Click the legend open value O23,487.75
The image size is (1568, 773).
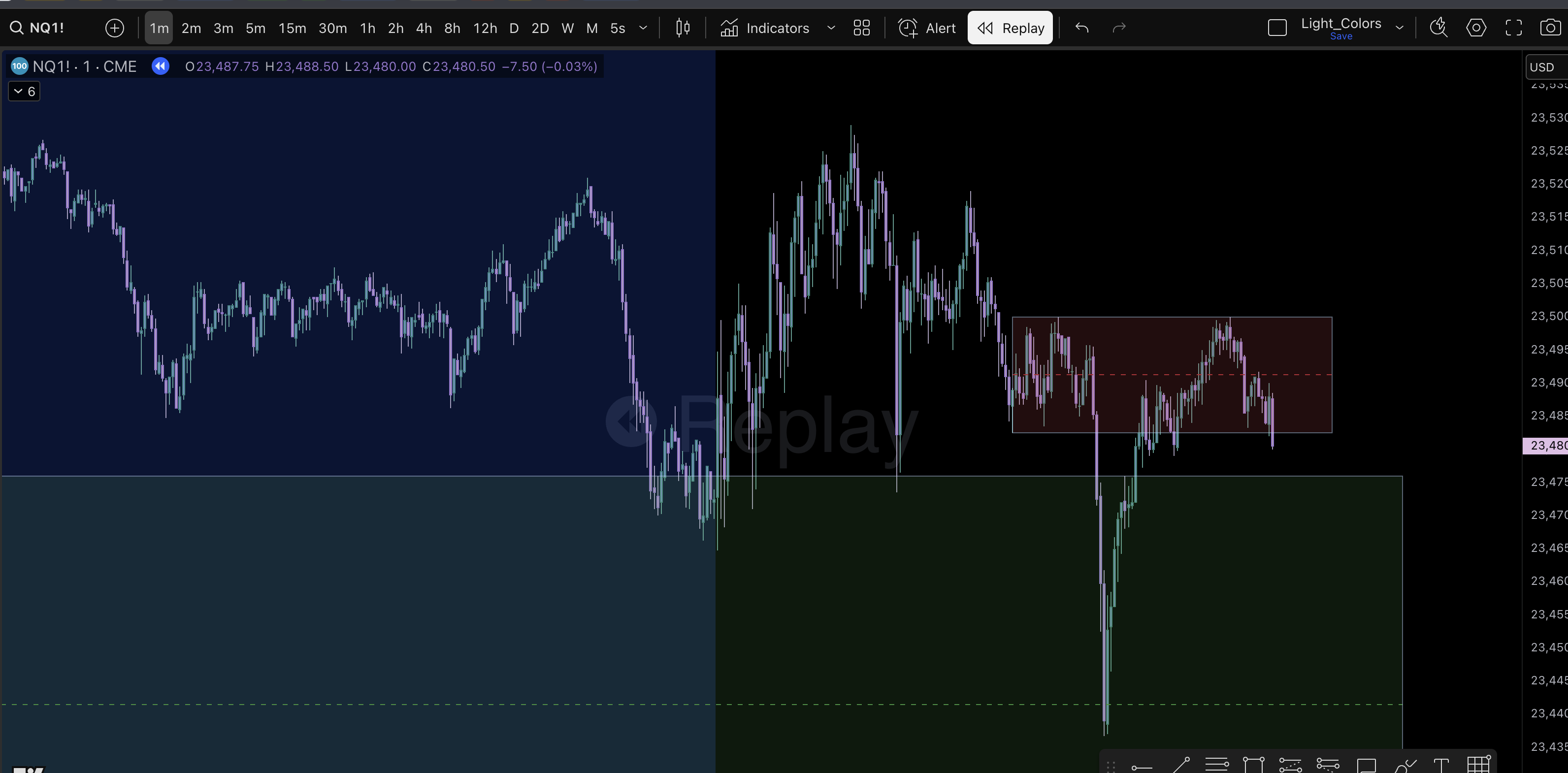[x=222, y=66]
